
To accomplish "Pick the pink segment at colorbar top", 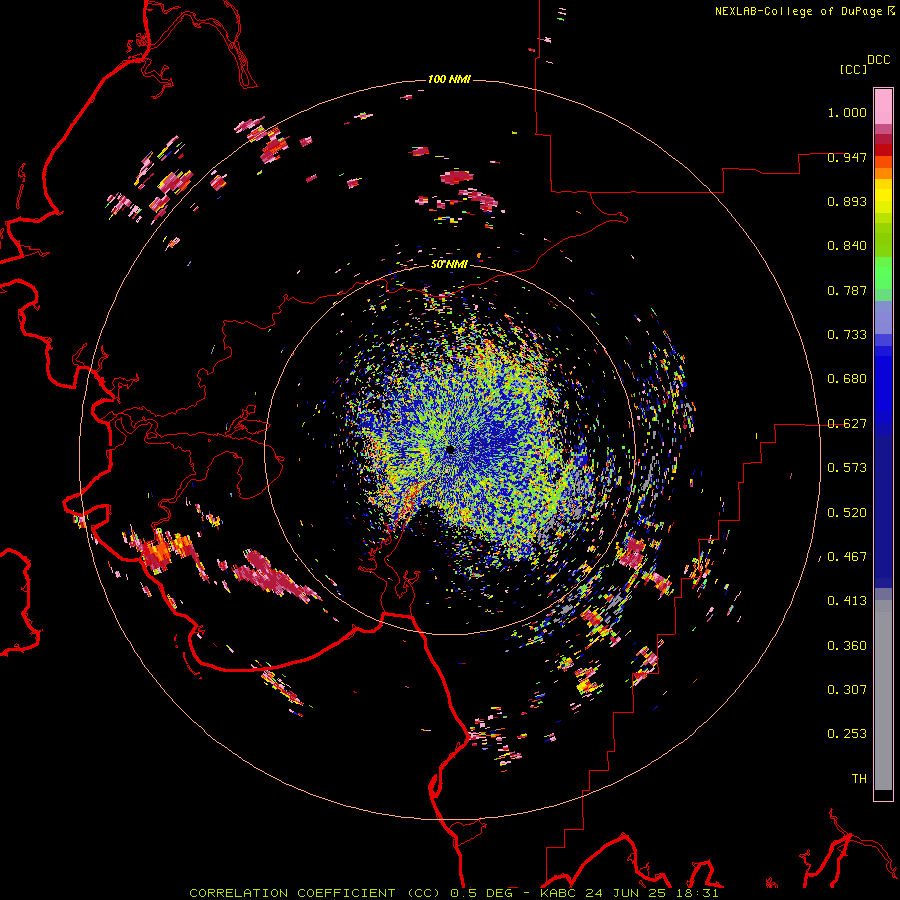I will point(883,107).
